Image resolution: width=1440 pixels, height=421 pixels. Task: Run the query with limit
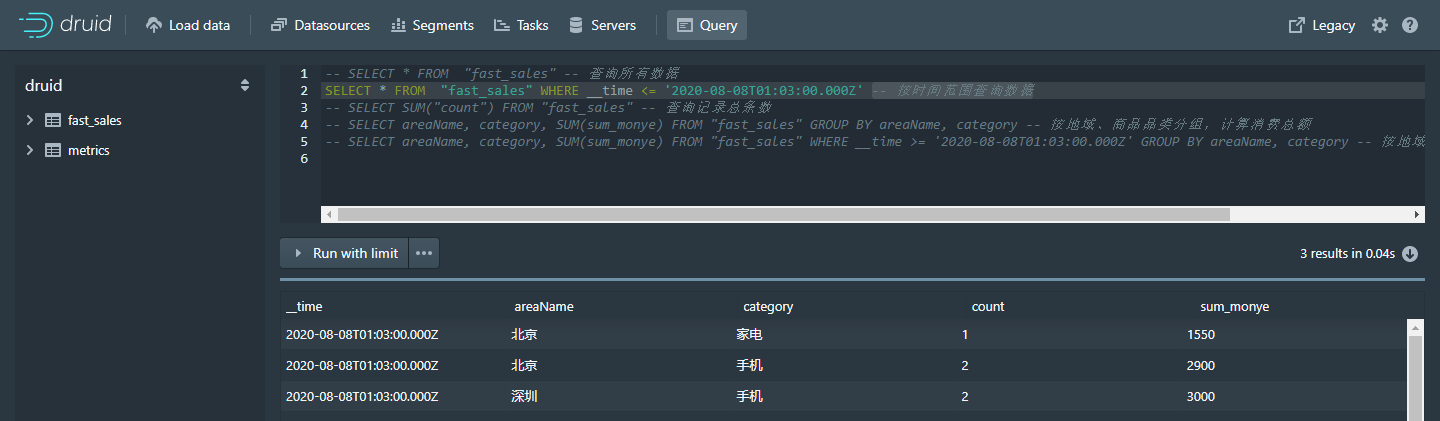(345, 253)
